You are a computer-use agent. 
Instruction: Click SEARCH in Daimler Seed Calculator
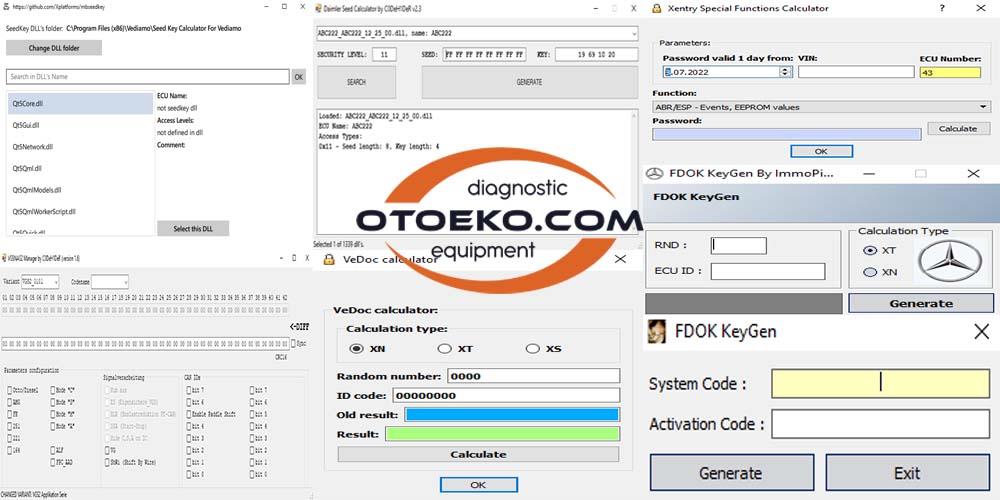[356, 82]
